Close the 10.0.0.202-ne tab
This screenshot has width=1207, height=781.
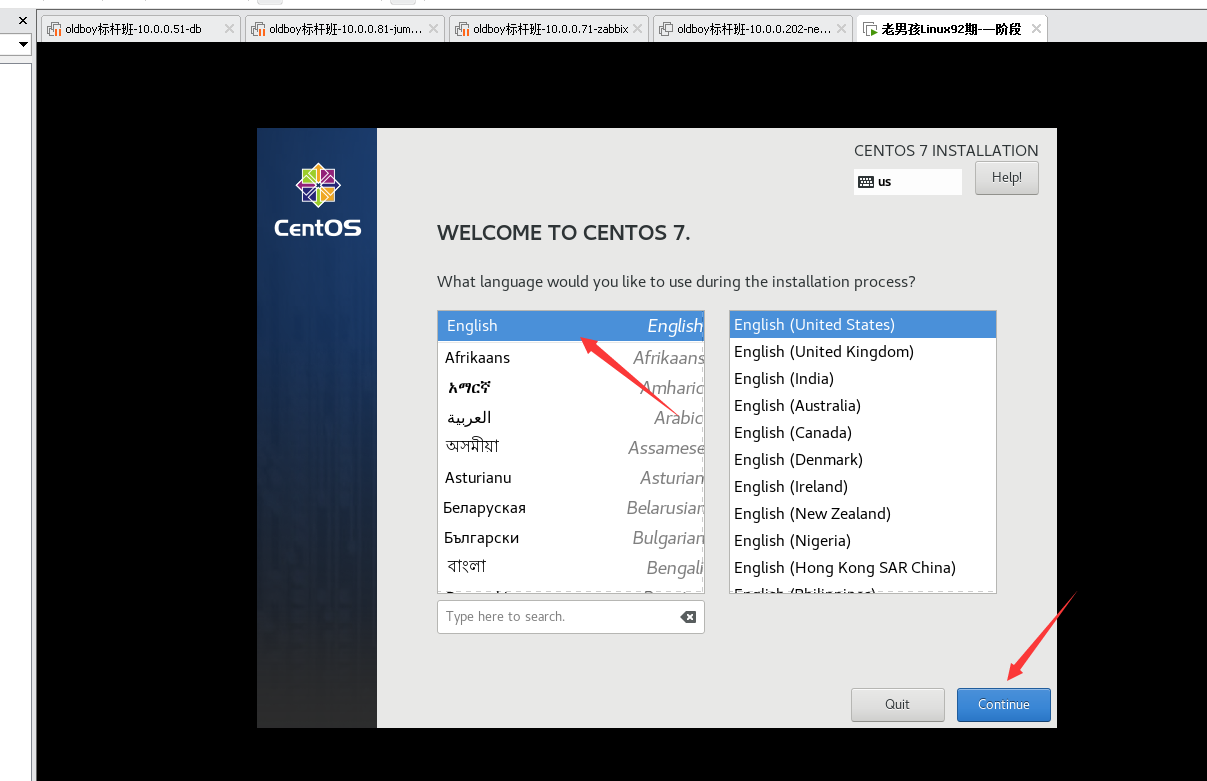tap(841, 29)
